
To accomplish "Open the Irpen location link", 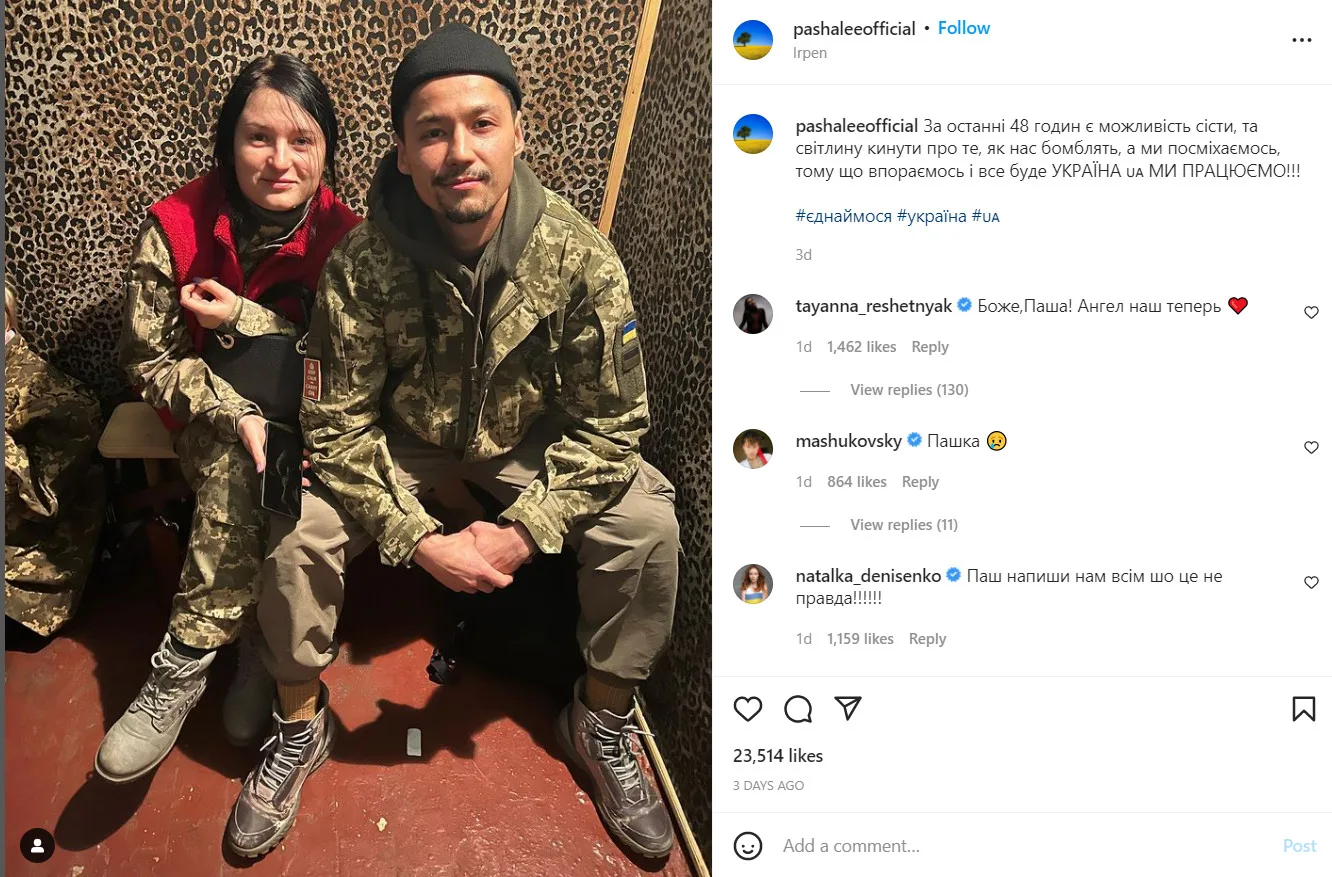I will point(810,53).
